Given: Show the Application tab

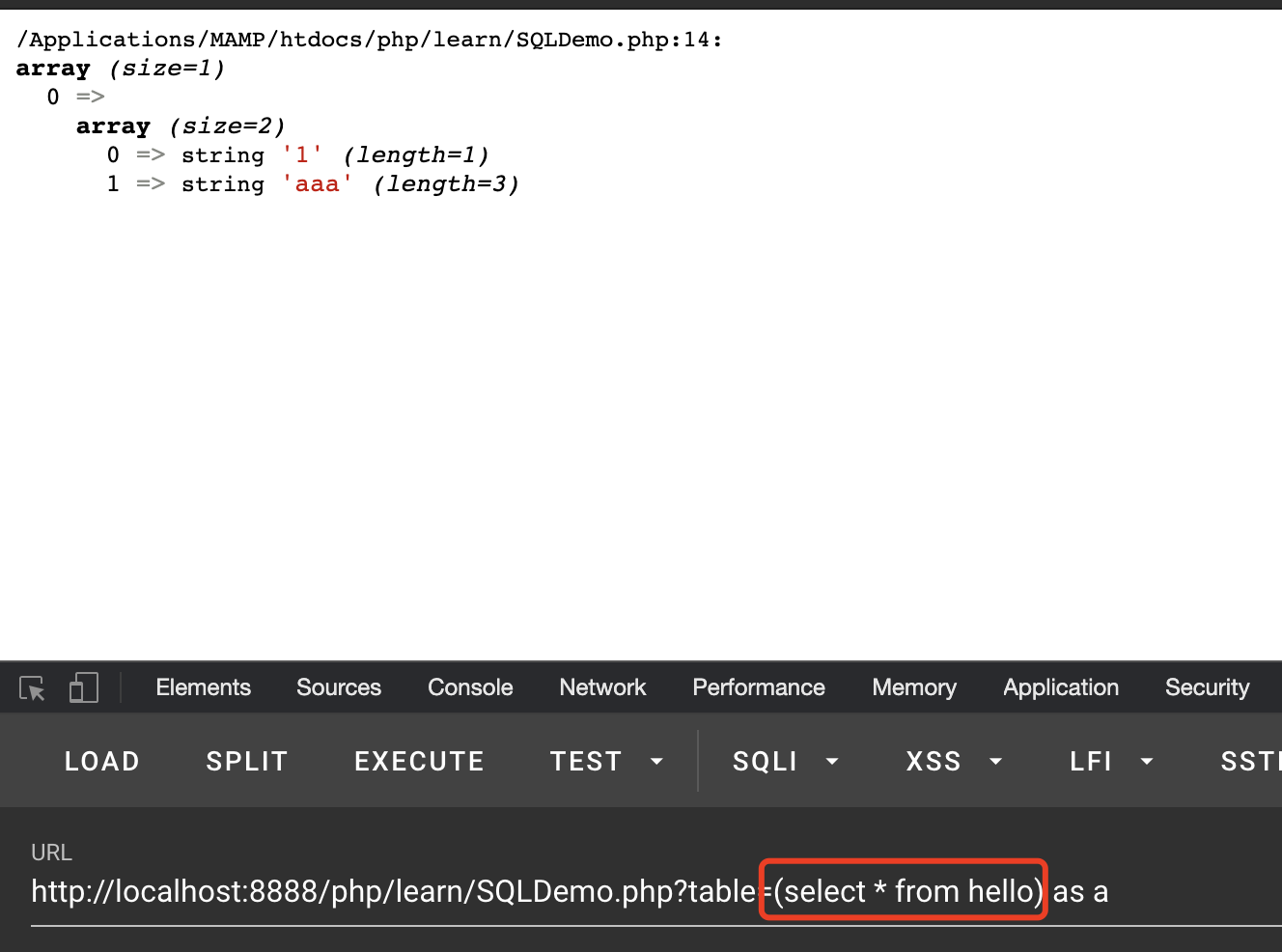Looking at the screenshot, I should [1060, 687].
